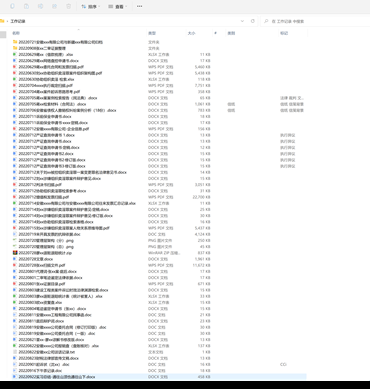The width and height of the screenshot is (370, 389).
Task: Select the highlighted 20220922 docx file
Action: 57,377
